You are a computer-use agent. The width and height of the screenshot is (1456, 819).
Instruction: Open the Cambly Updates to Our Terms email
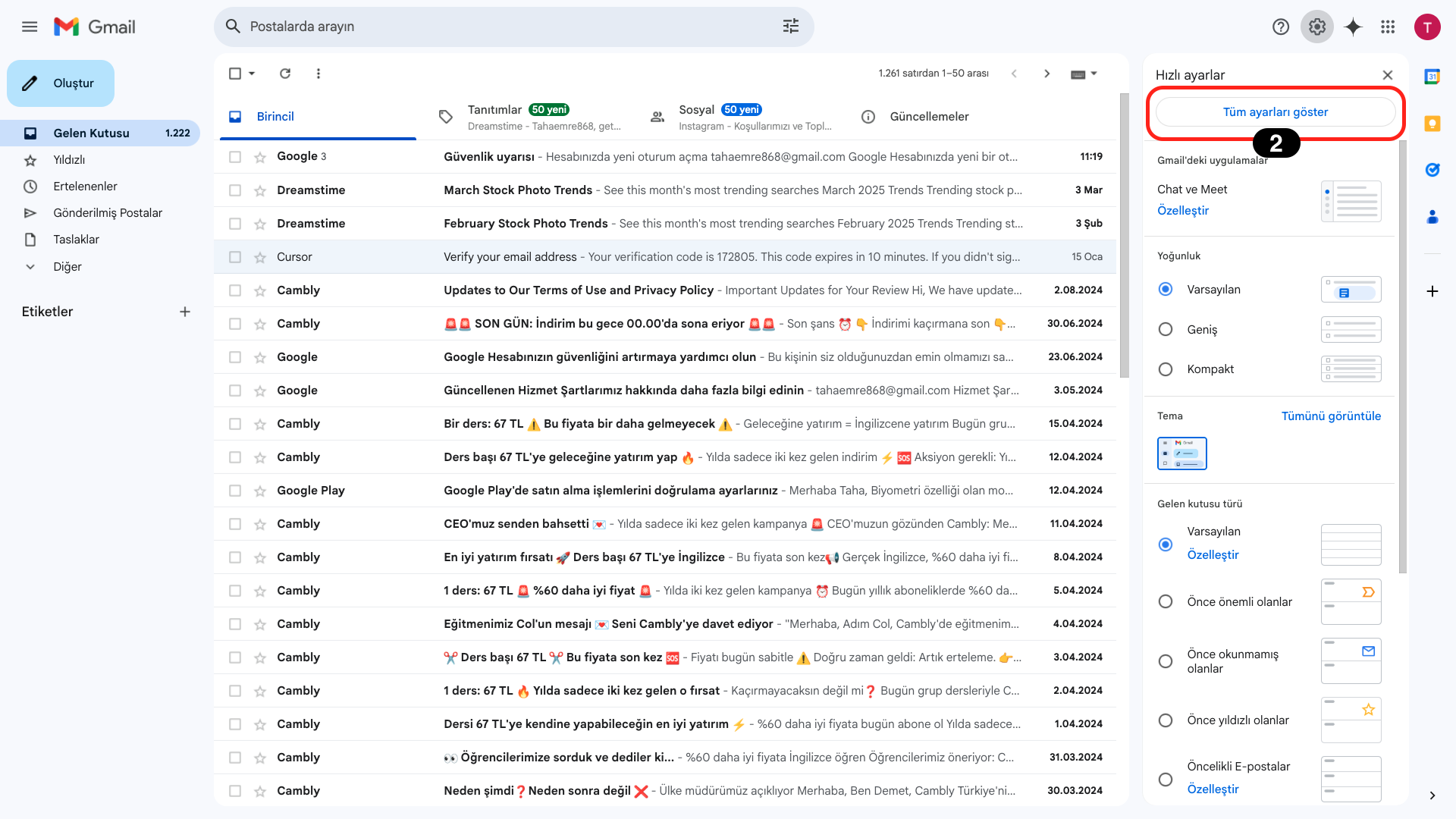click(665, 290)
